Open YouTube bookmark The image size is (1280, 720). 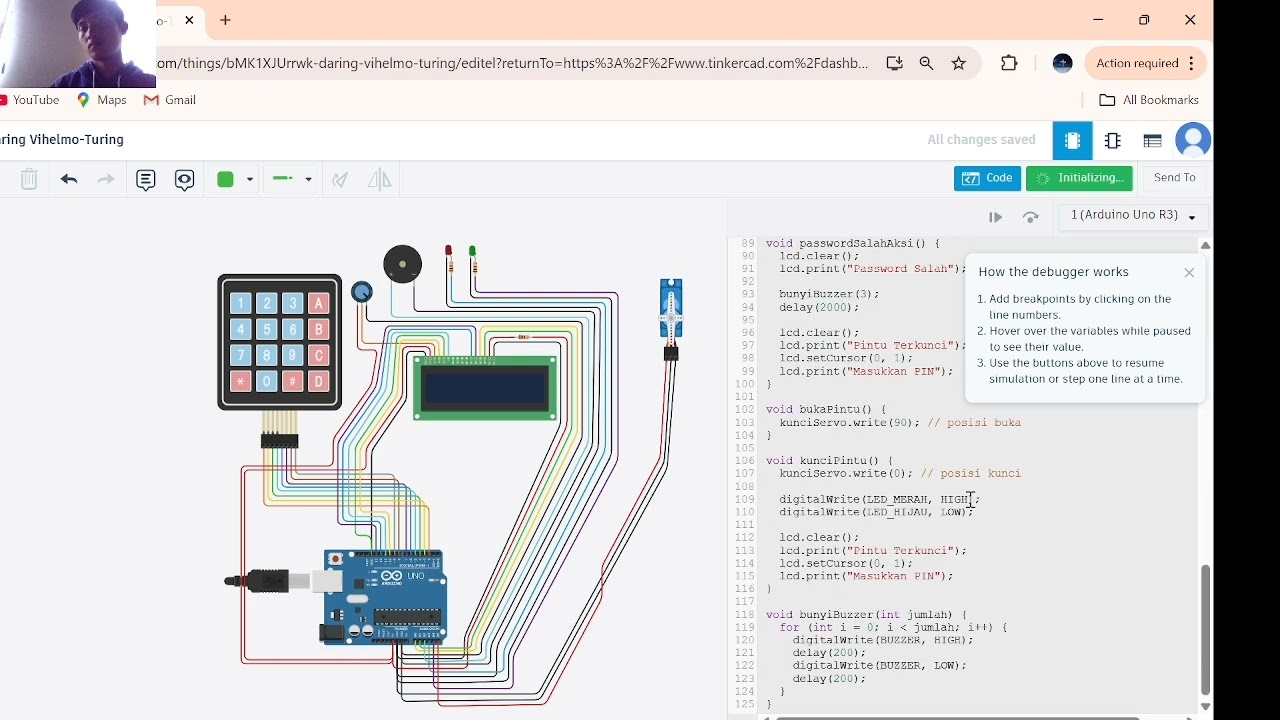(x=30, y=100)
